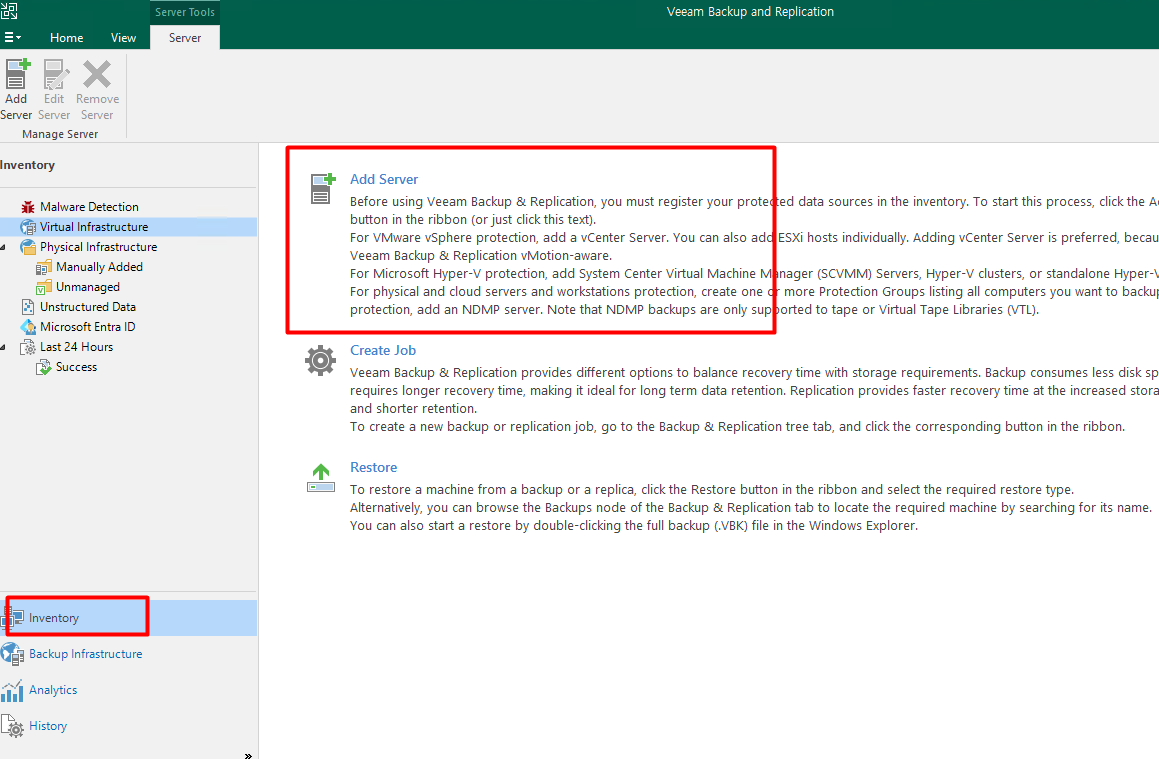Click the Server Tools contextual tab label
This screenshot has width=1159, height=759.
coord(185,12)
